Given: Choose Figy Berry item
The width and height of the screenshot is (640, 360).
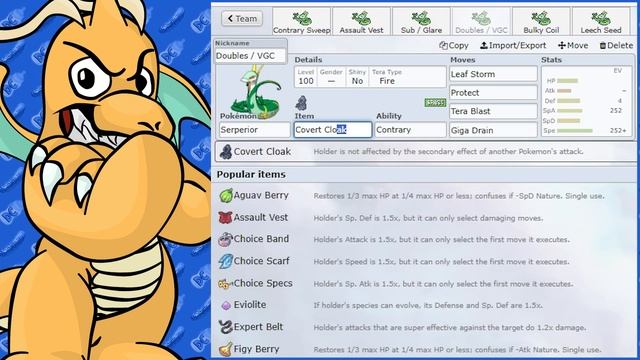Looking at the screenshot, I should click(x=426, y=349).
